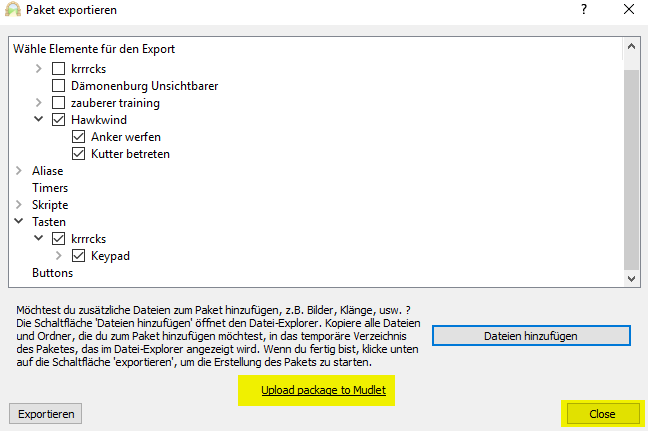This screenshot has width=648, height=431.
Task: Collapse krrrcks group under Tasten
Action: click(38, 238)
